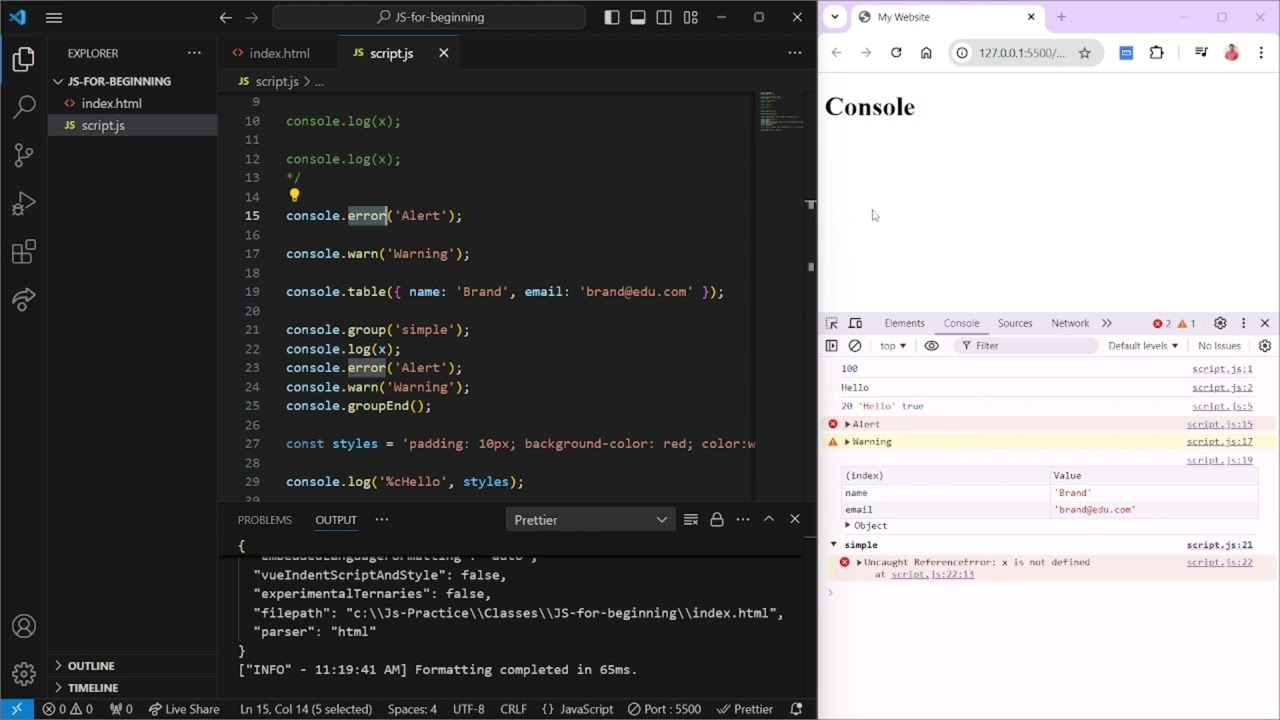This screenshot has width=1280, height=720.
Task: Open the script.js:22 source link
Action: click(1219, 563)
